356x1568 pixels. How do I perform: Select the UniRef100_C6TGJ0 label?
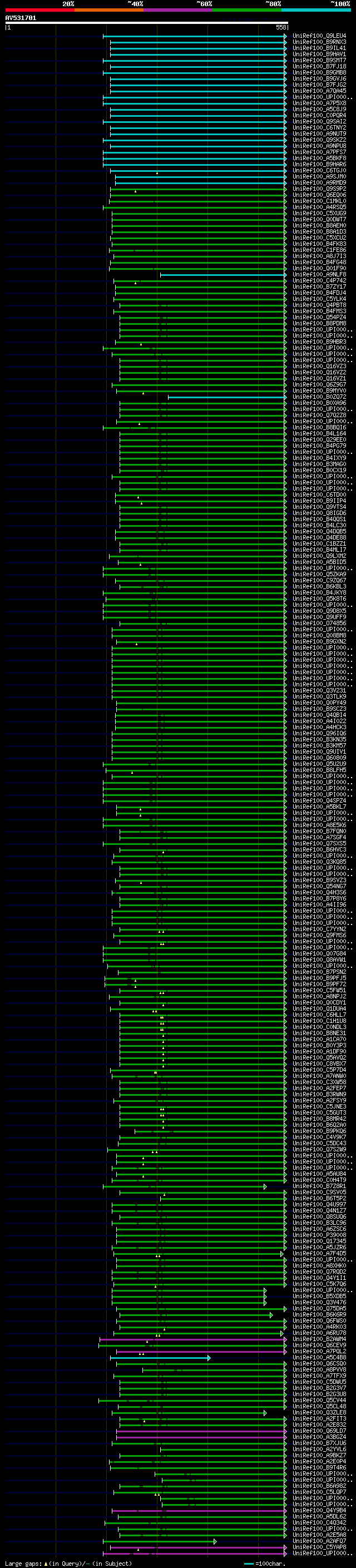pyautogui.click(x=319, y=170)
